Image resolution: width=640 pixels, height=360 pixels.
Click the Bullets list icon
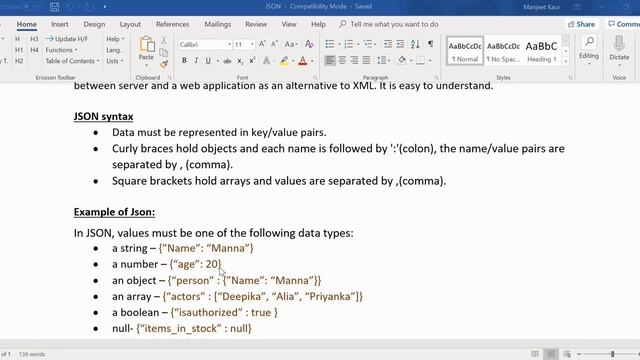click(330, 44)
